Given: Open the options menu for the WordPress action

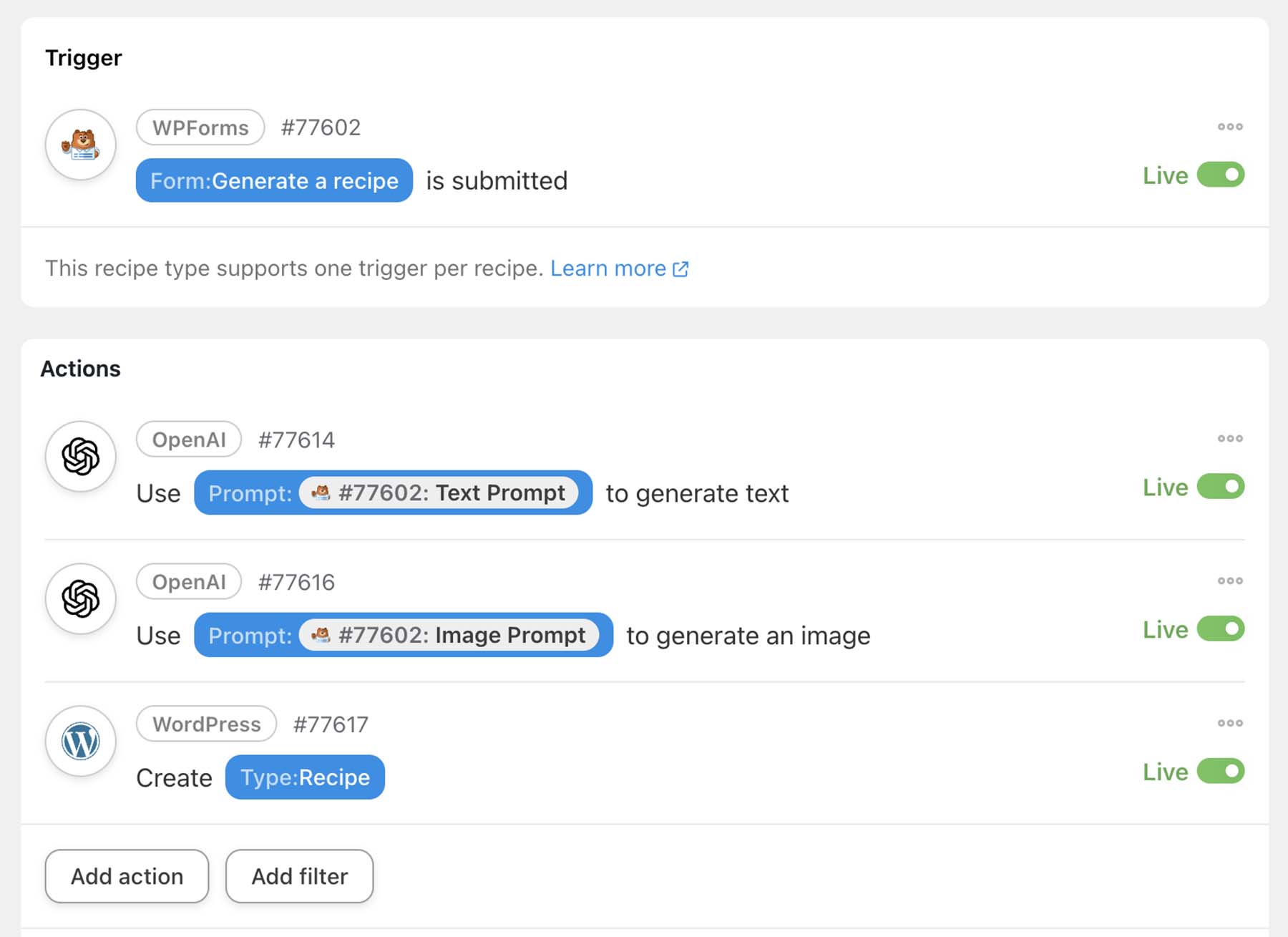Looking at the screenshot, I should [x=1229, y=723].
